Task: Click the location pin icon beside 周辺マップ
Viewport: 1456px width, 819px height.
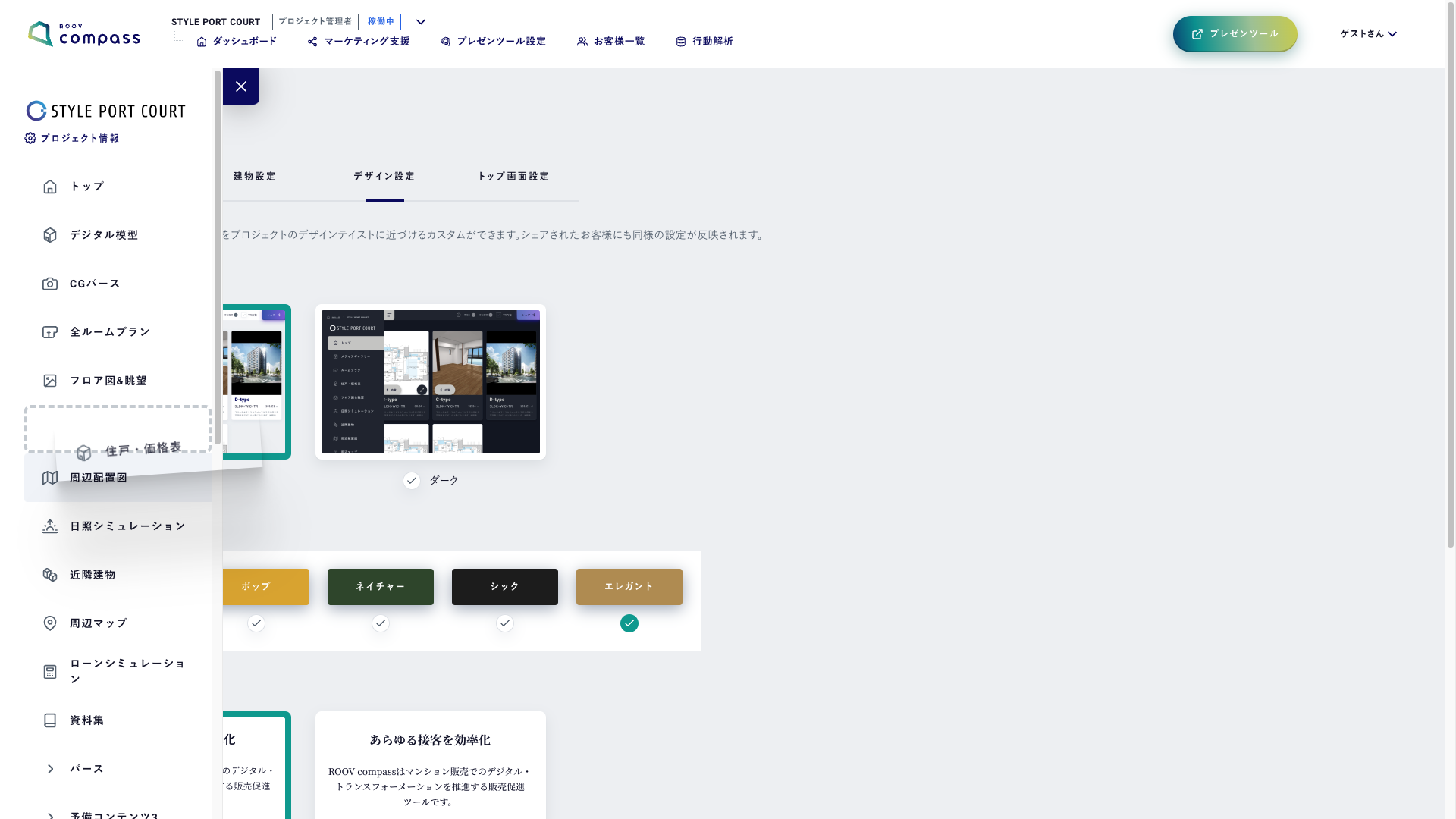Action: [x=50, y=623]
